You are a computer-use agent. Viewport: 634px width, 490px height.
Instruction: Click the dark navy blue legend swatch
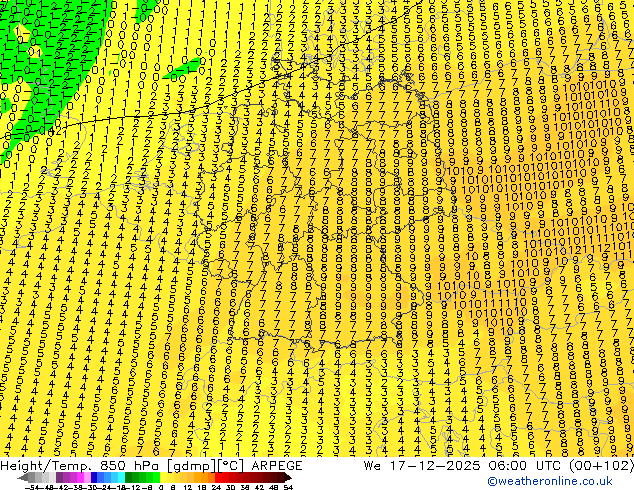click(94, 478)
